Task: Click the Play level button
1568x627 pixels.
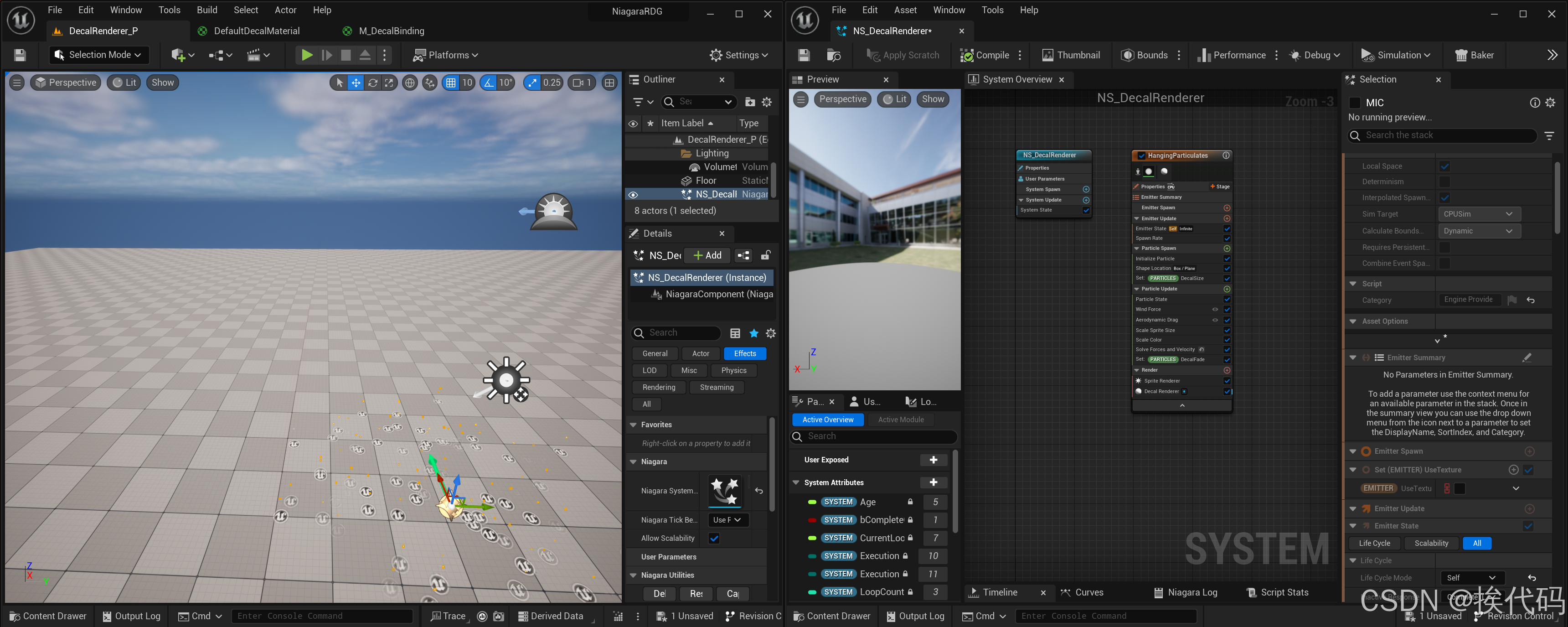Action: [x=307, y=55]
